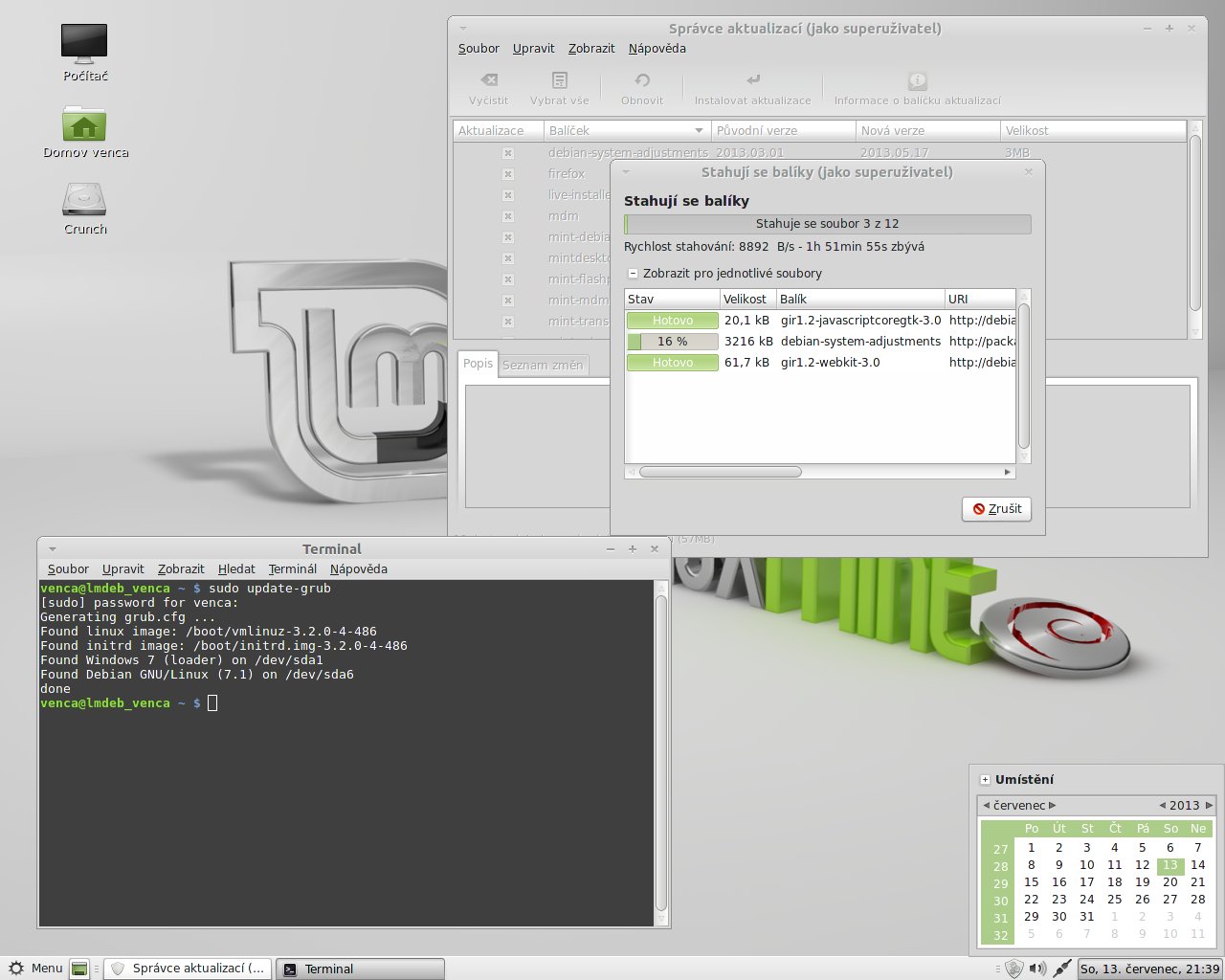Click the Zrušit cancel button
This screenshot has height=980, width=1225.
(996, 508)
